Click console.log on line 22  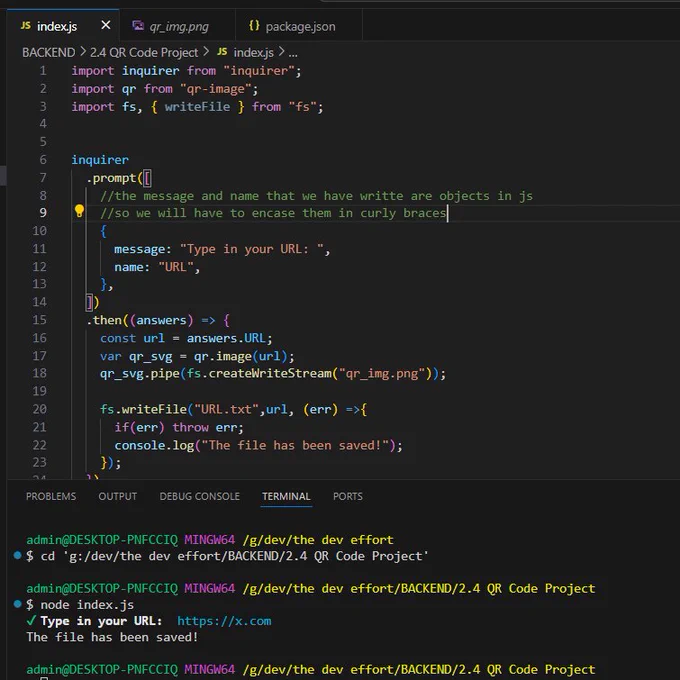point(154,445)
